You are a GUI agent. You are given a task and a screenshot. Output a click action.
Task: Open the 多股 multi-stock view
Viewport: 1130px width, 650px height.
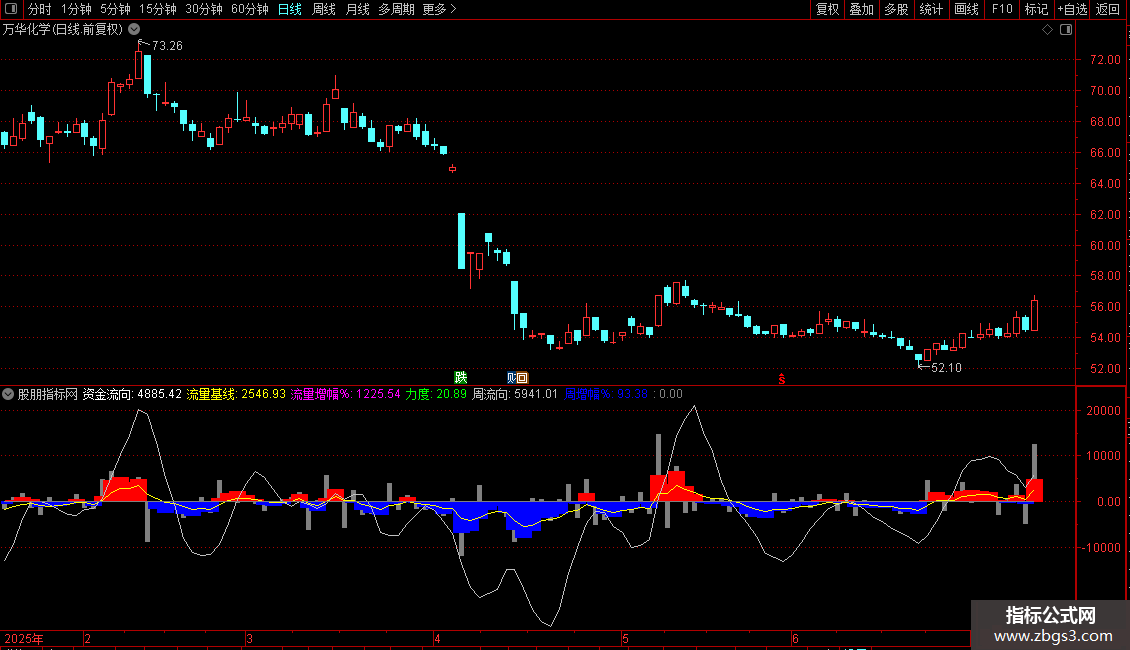(896, 9)
